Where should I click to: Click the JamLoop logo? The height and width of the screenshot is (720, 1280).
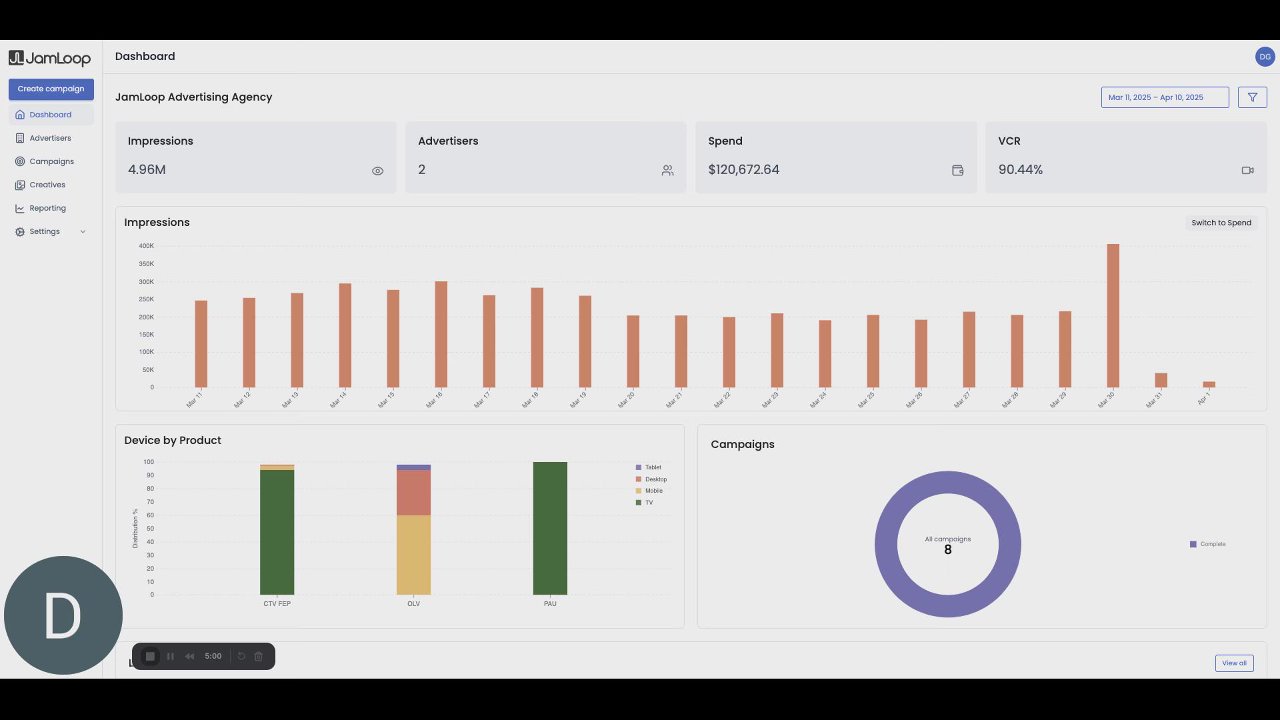tap(50, 58)
